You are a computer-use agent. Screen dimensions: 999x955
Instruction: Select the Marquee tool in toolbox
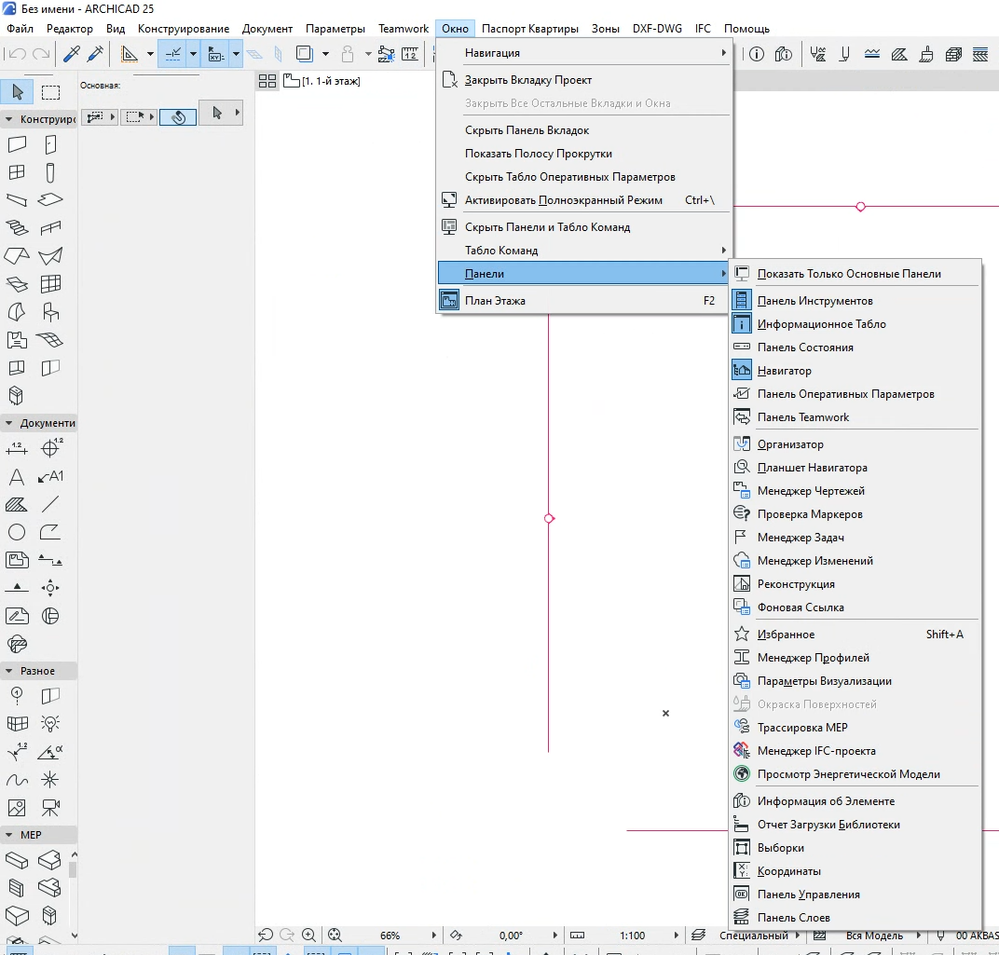(x=50, y=93)
